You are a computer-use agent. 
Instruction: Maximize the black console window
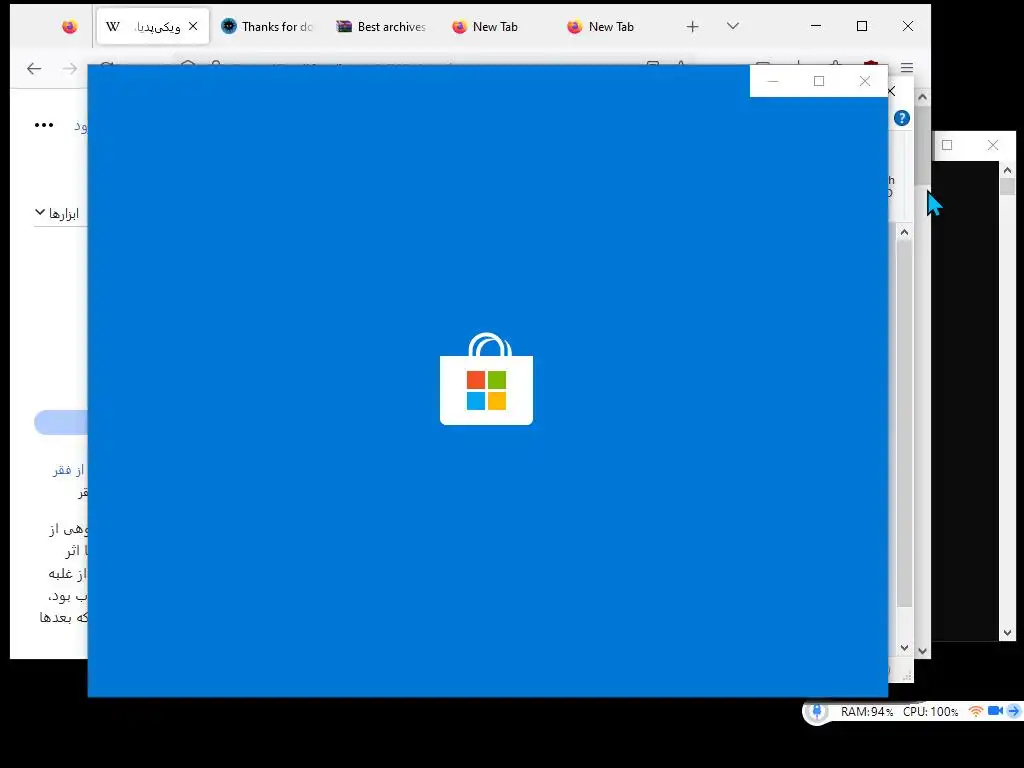tap(947, 145)
